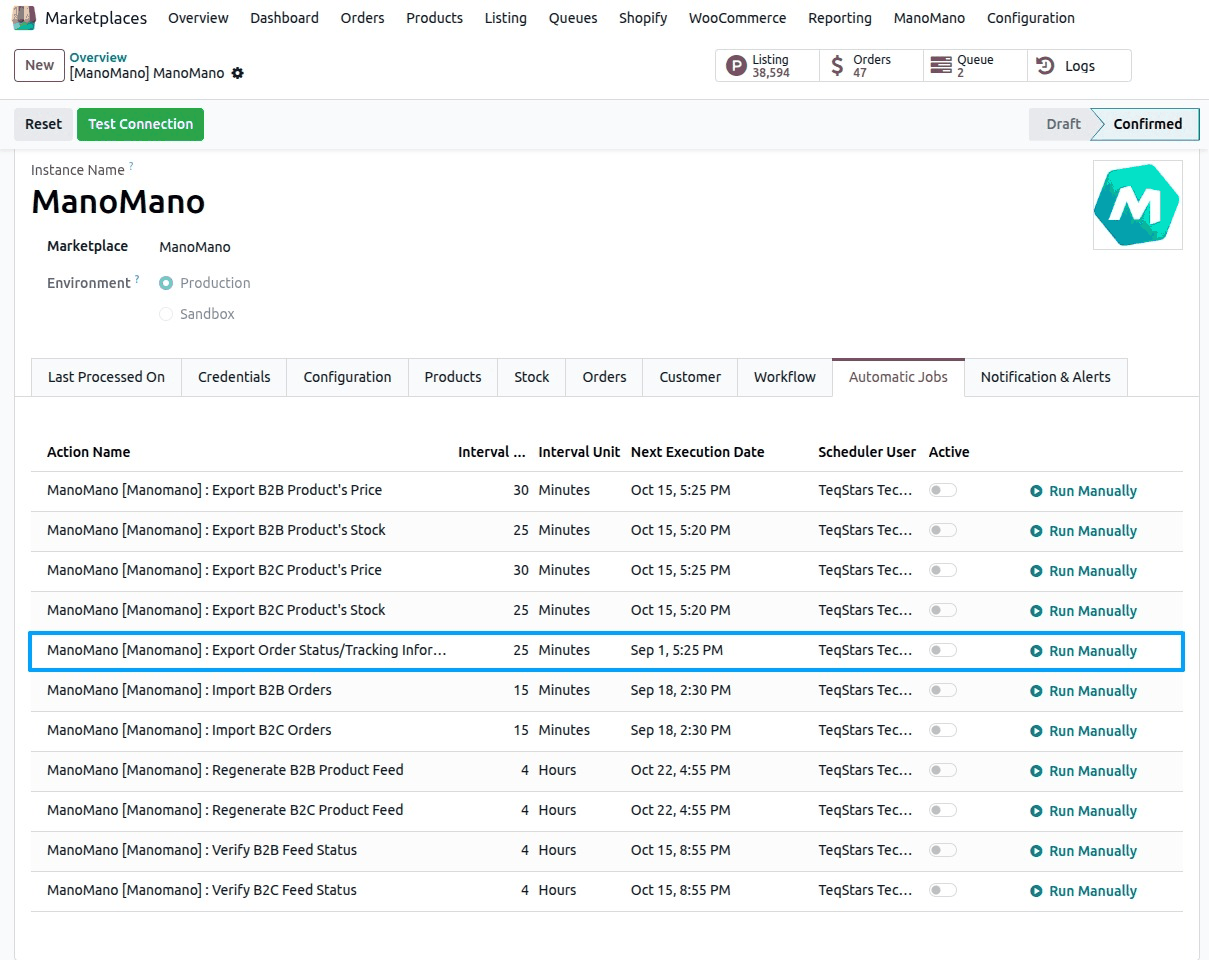Run Export B2B Product's Stock manually

[x=1084, y=531]
